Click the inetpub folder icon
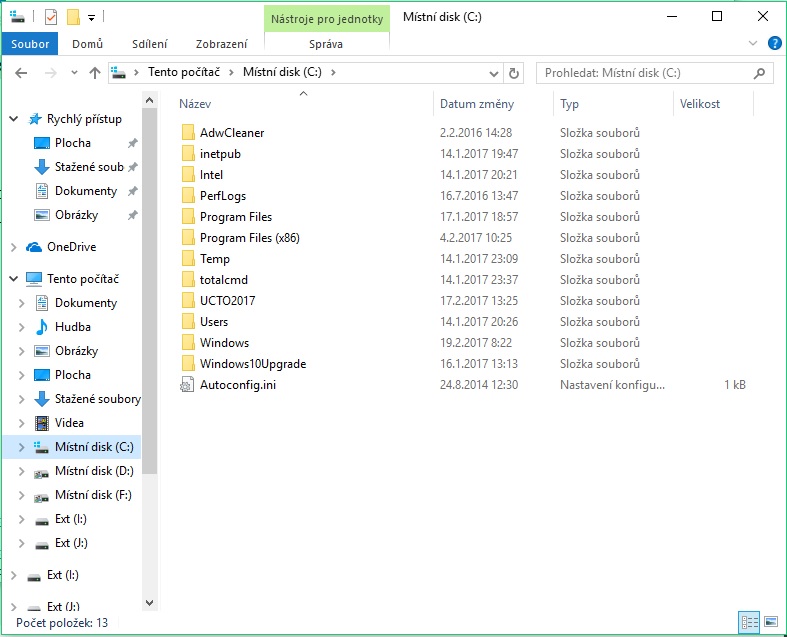 click(x=188, y=154)
